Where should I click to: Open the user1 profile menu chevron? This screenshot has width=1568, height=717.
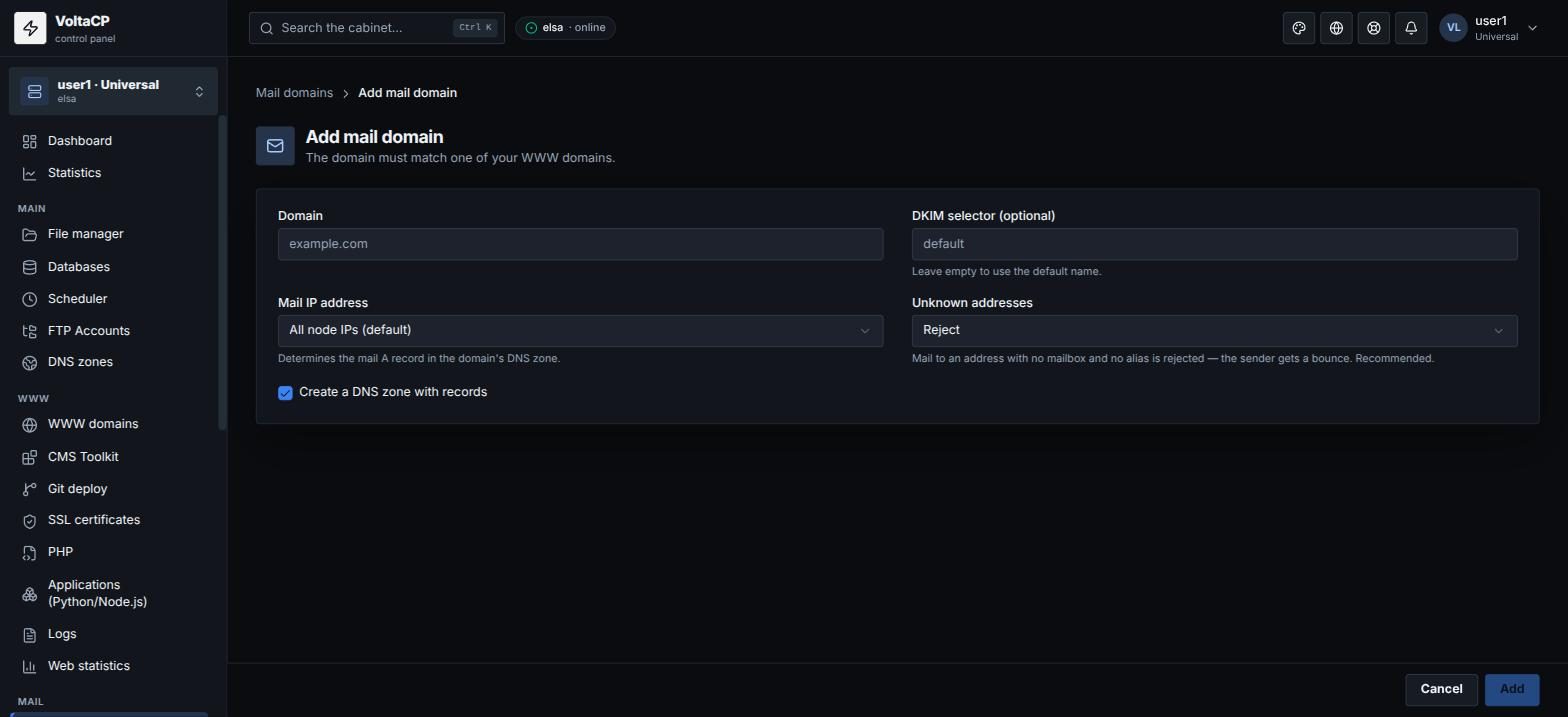(1532, 28)
